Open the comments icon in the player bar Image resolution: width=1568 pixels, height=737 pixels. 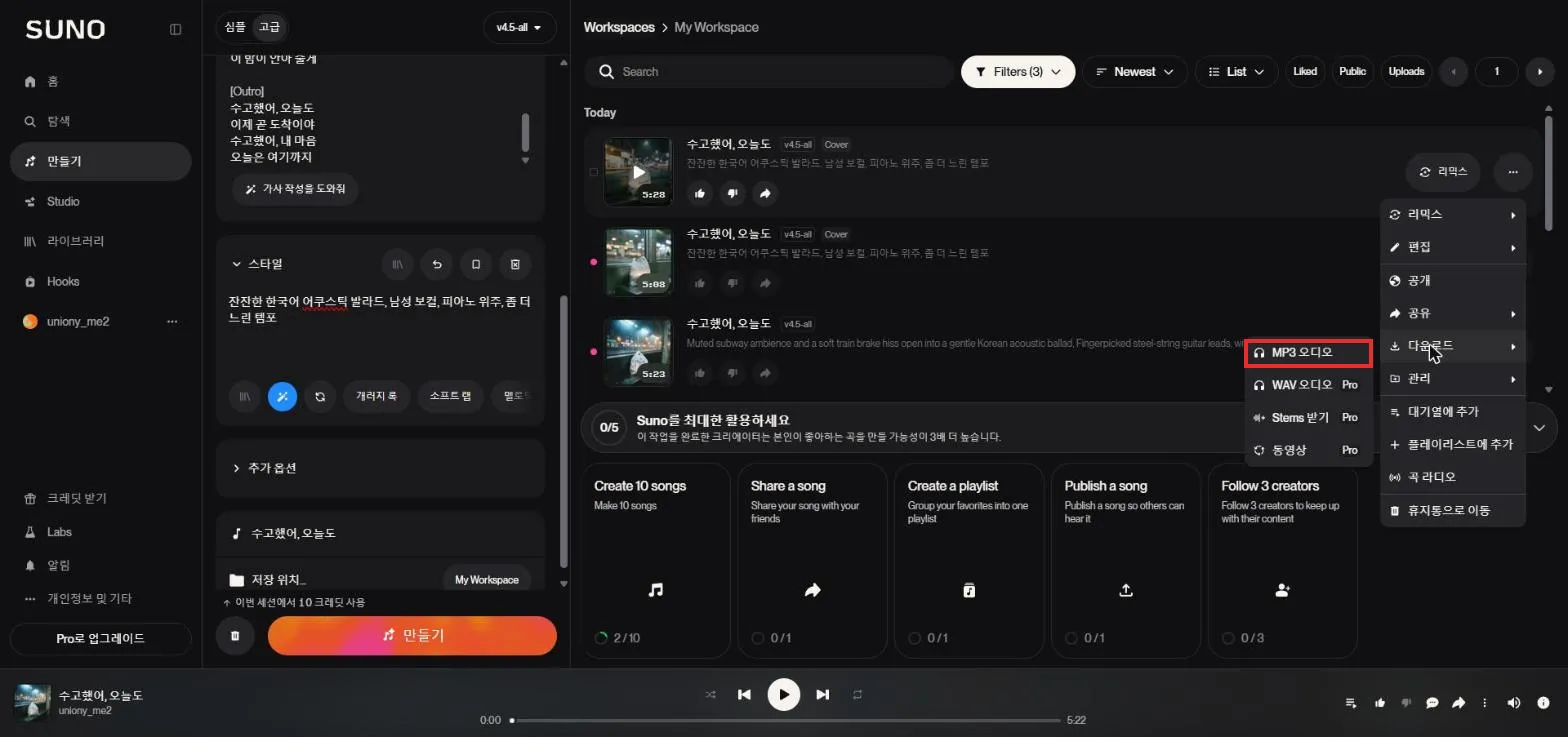(1432, 703)
